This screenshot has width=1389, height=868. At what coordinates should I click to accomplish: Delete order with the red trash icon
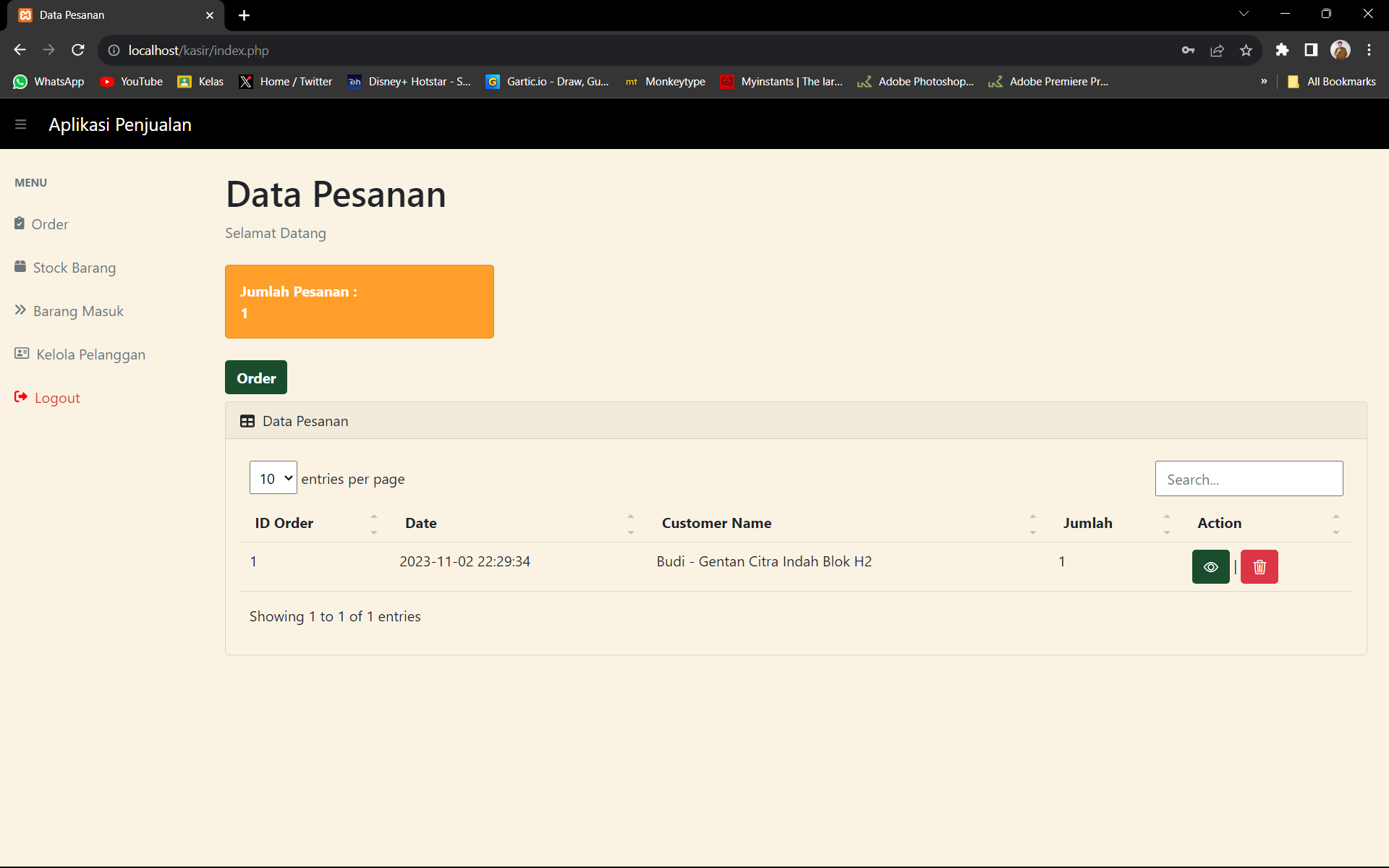click(x=1259, y=567)
